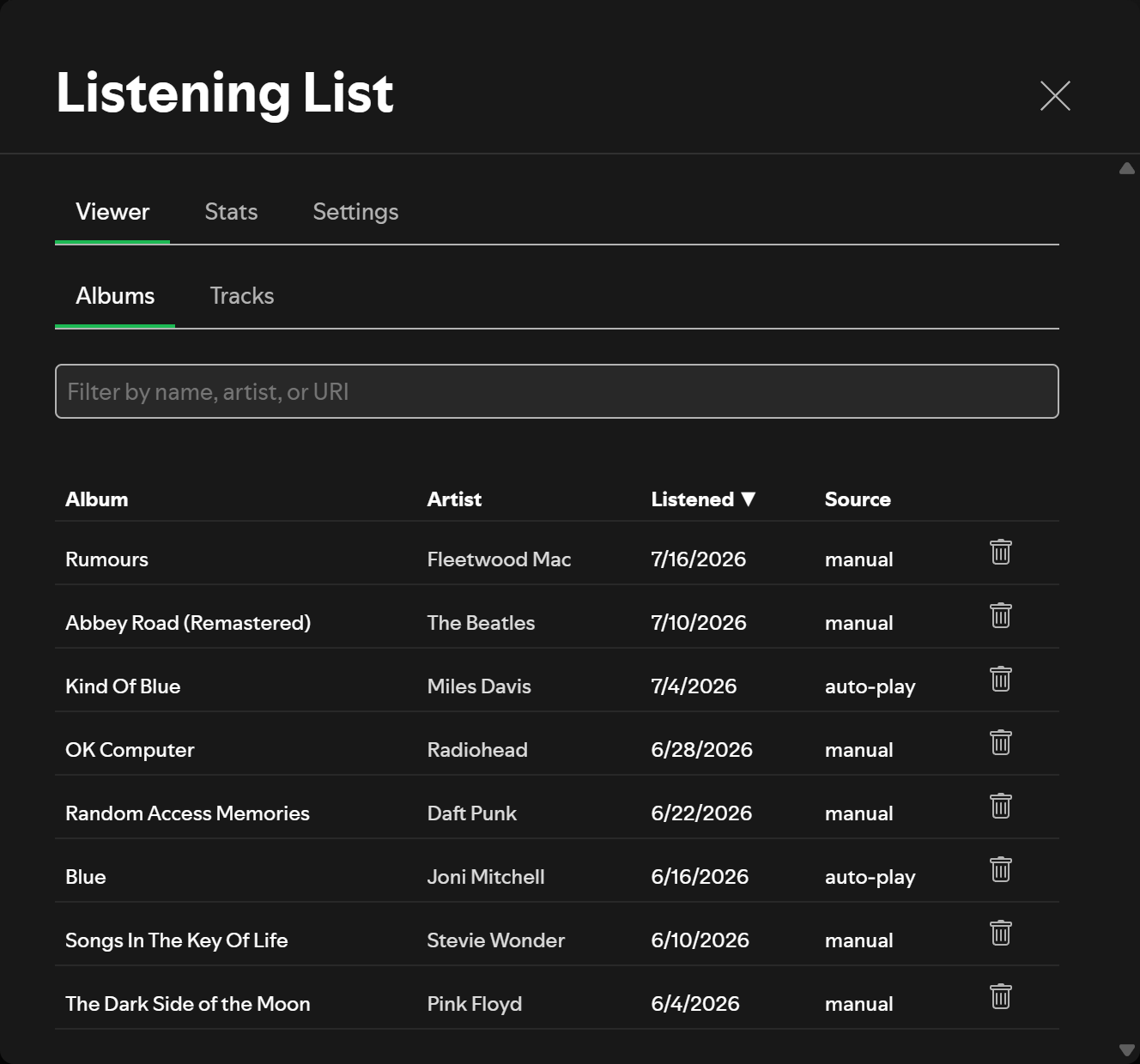Click the Daft Punk artist cell
1140x1064 pixels.
tap(472, 813)
